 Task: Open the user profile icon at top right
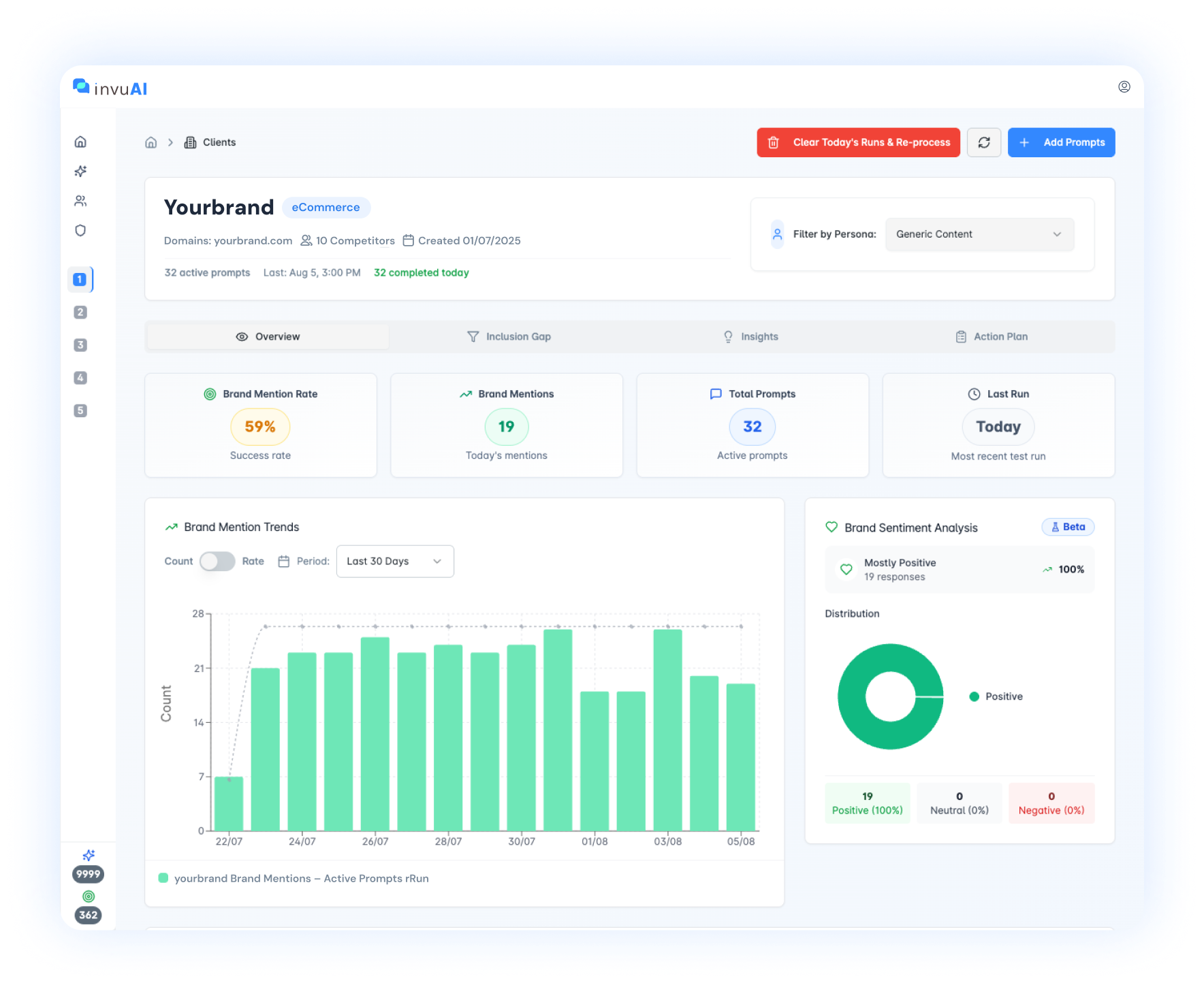[1124, 86]
